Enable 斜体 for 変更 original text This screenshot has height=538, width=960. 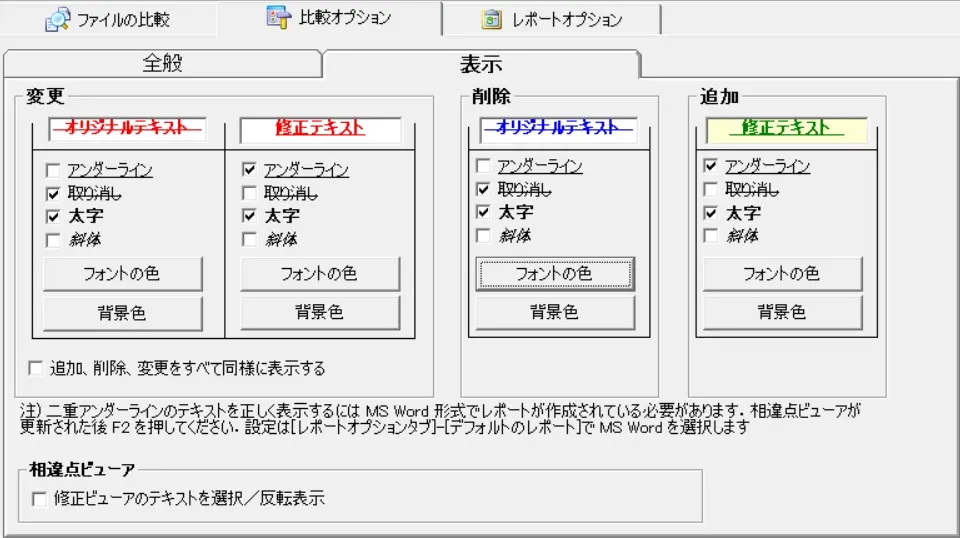click(53, 239)
